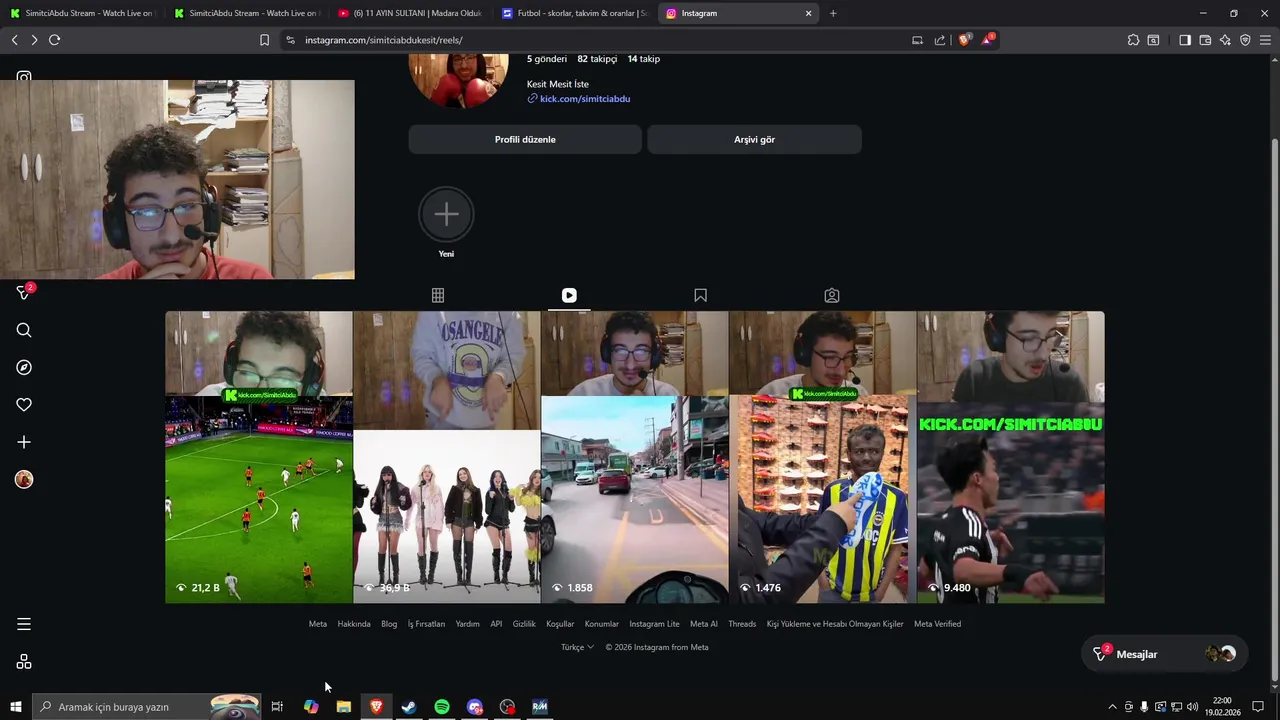The image size is (1280, 720).
Task: Open Threads footer link
Action: tap(742, 624)
